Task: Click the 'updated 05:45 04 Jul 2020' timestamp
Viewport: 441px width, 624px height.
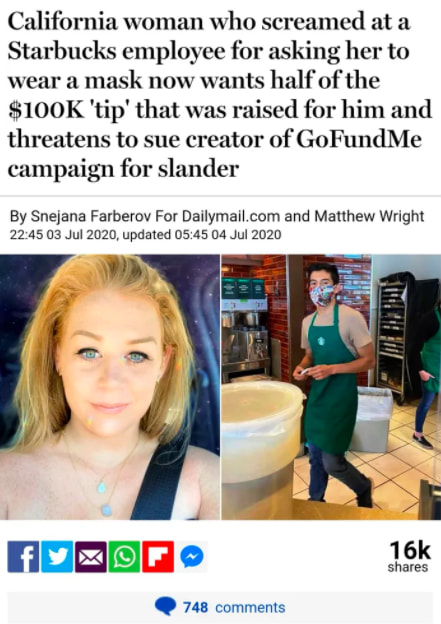Action: click(202, 234)
